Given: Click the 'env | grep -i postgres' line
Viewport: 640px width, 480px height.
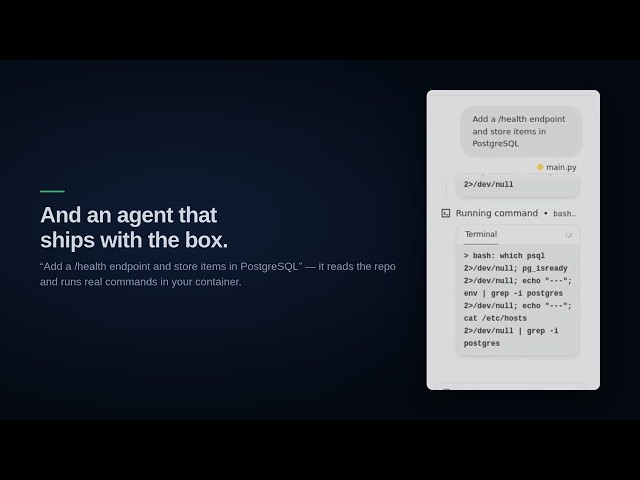Looking at the screenshot, I should coord(513,293).
